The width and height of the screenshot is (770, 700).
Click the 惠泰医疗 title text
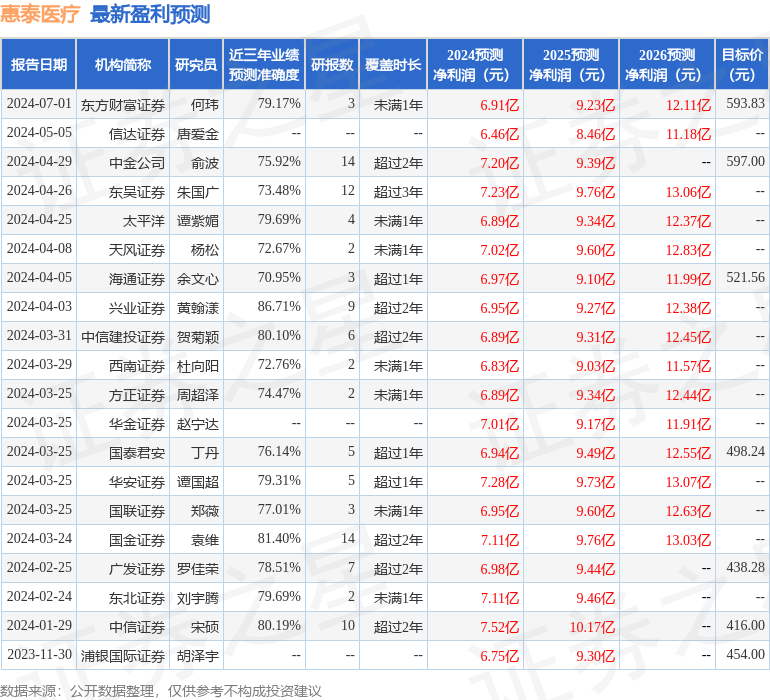pyautogui.click(x=40, y=14)
